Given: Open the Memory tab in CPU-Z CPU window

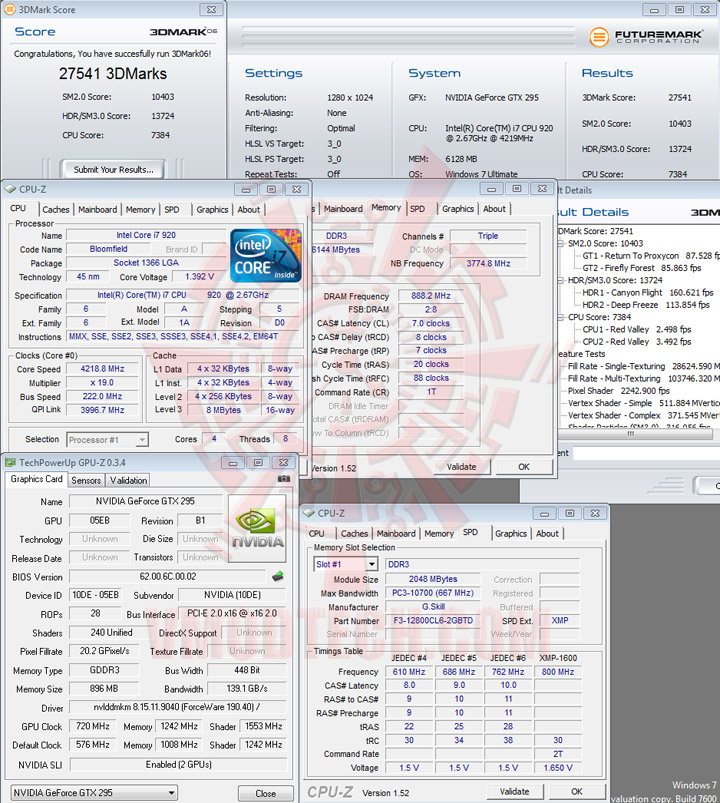Looking at the screenshot, I should coord(140,209).
